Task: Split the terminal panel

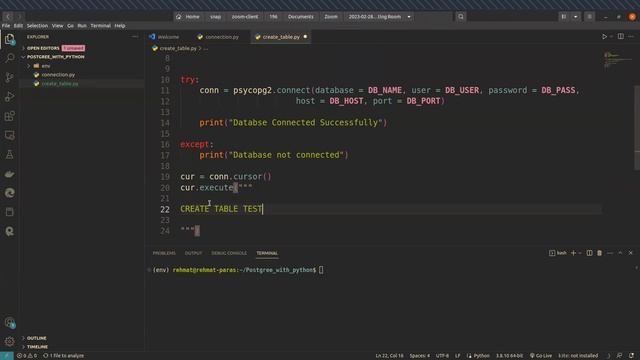Action: 589,253
